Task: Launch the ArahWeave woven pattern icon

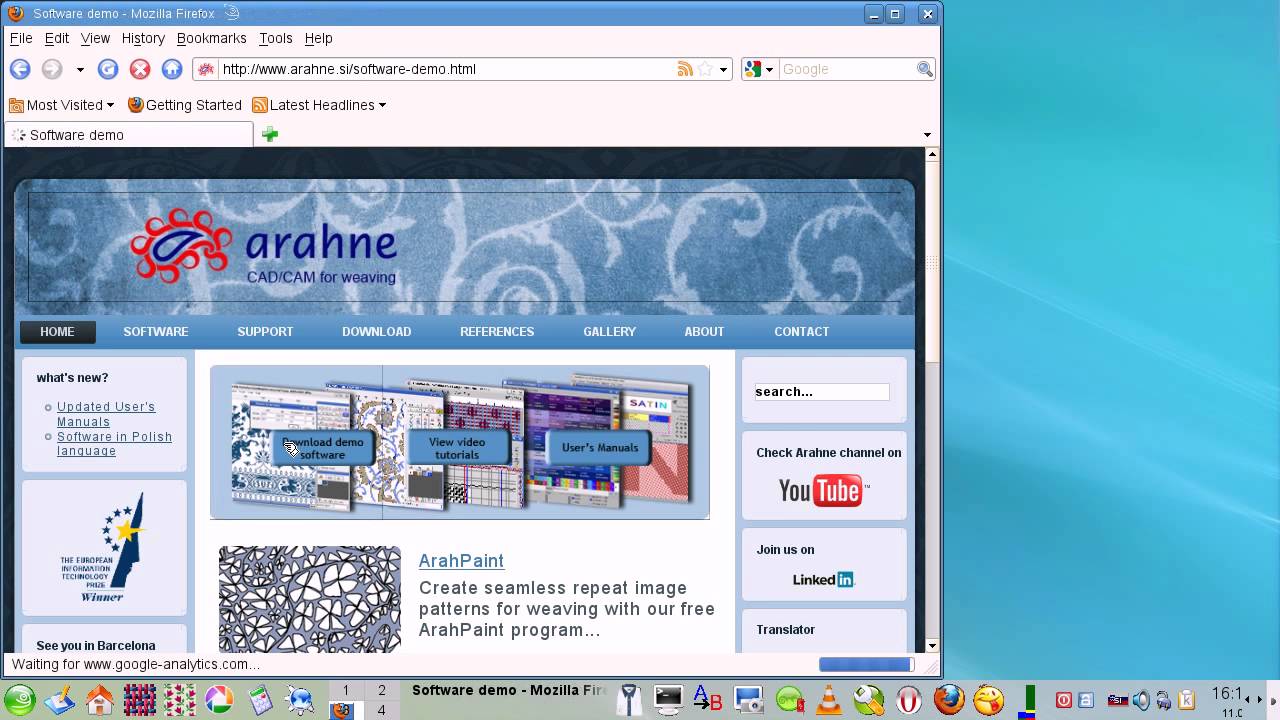Action: coord(140,700)
